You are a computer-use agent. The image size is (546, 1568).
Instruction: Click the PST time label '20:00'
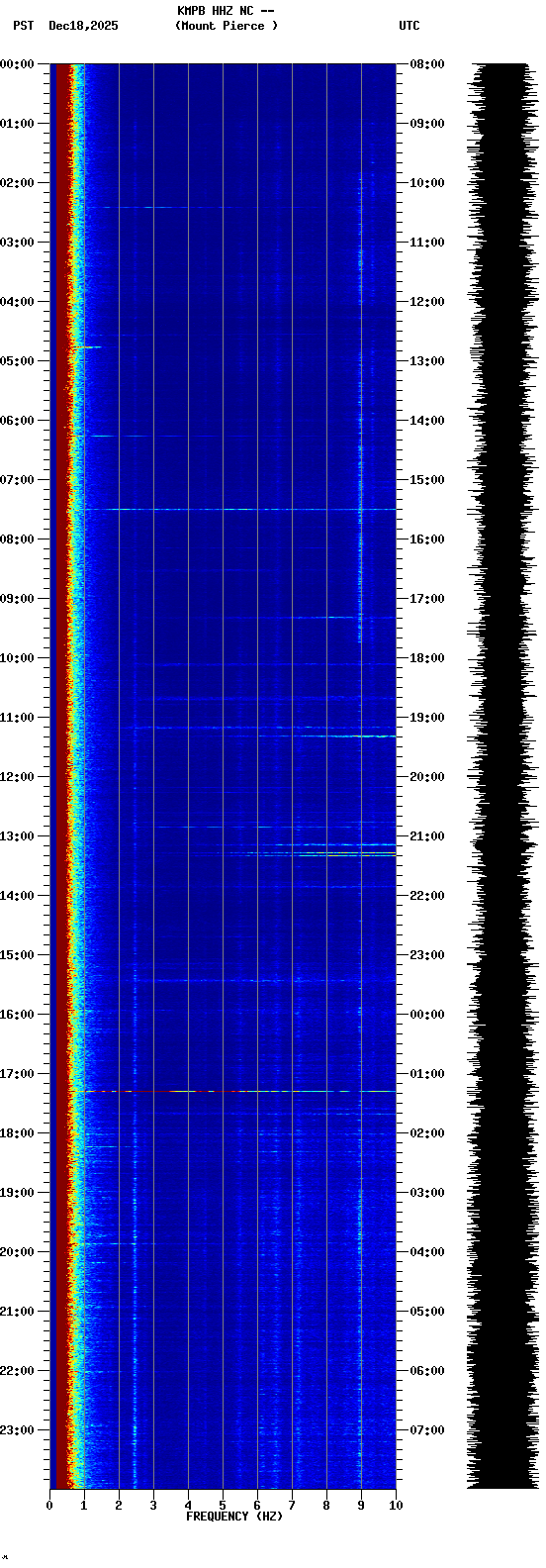[x=17, y=1252]
